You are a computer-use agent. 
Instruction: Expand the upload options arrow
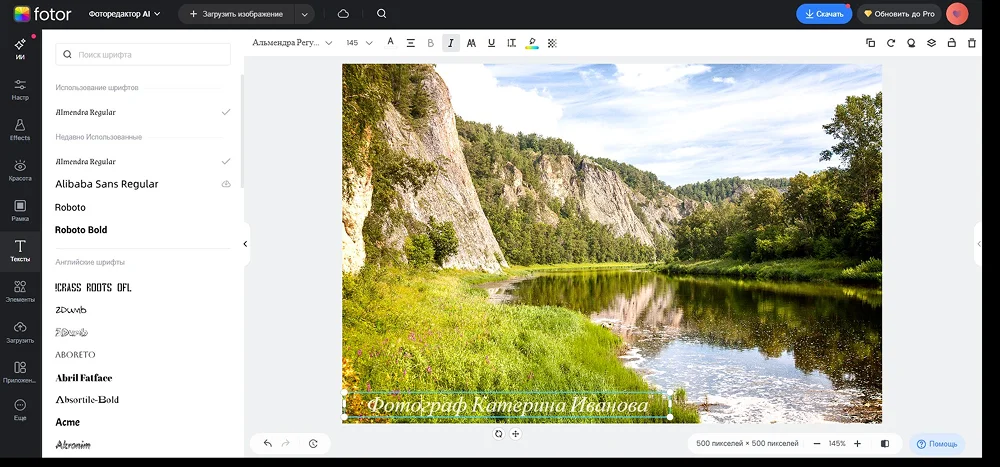305,14
